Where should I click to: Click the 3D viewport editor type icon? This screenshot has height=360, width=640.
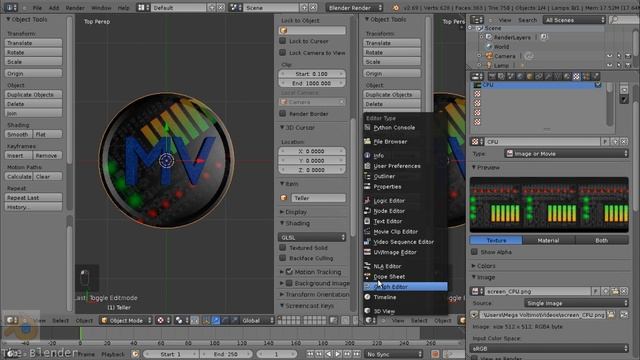coord(11,320)
